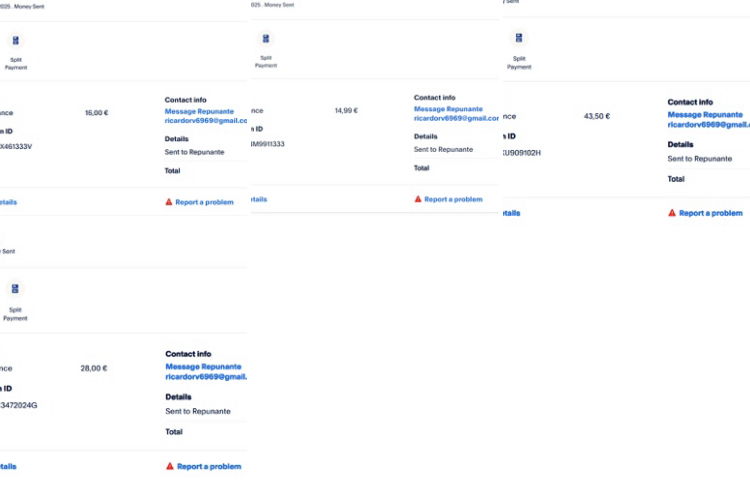Image resolution: width=750 pixels, height=487 pixels.
Task: Select the amount text 28,00 €
Action: click(x=94, y=368)
